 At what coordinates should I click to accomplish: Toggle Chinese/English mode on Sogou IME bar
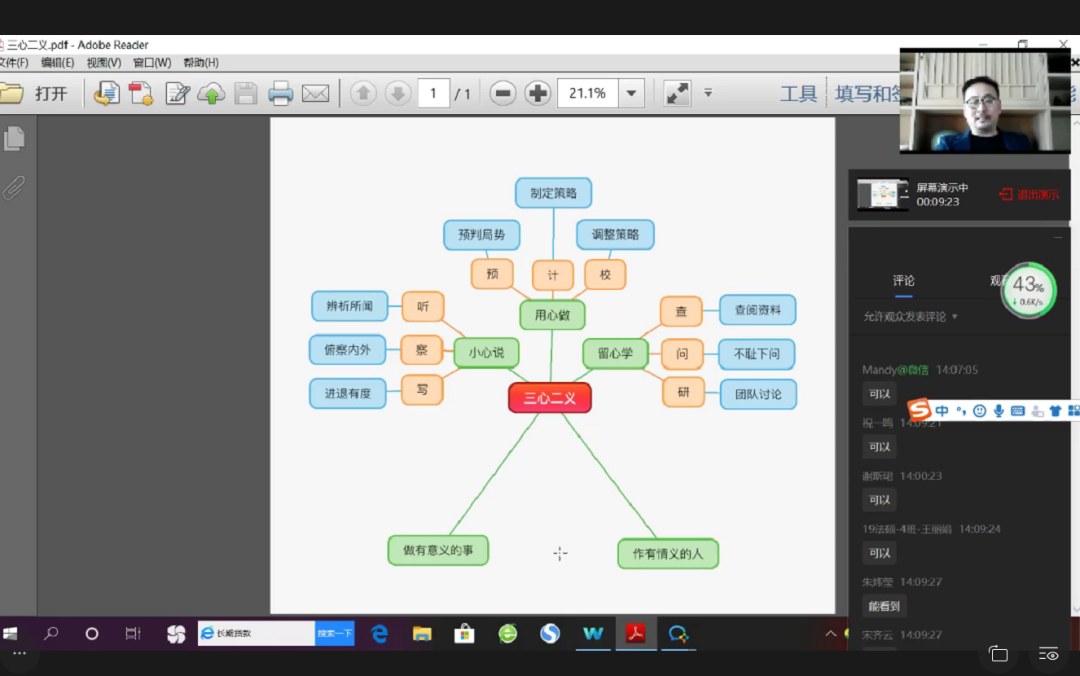[942, 411]
